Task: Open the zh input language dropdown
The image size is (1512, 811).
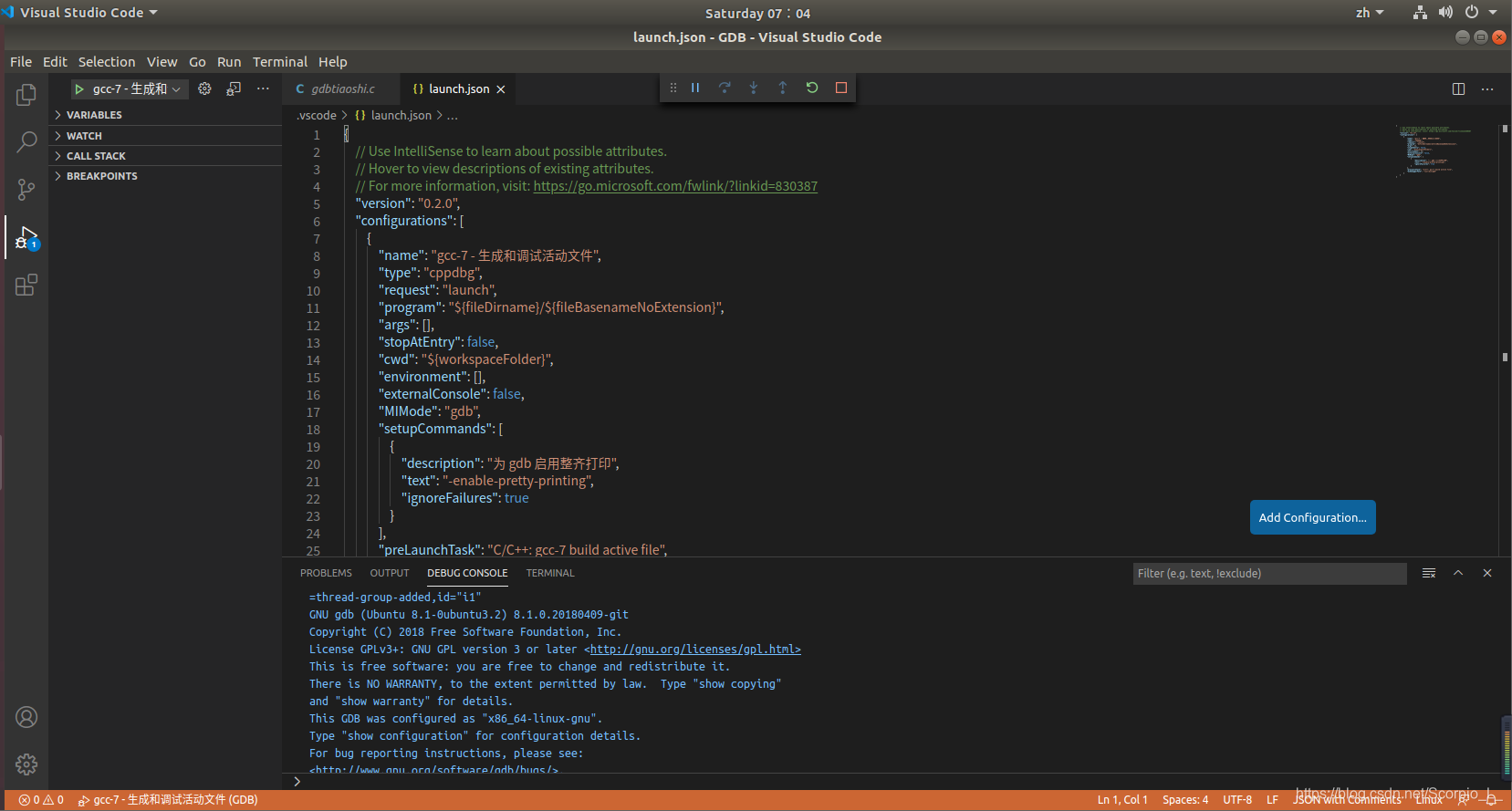Action: (1370, 13)
